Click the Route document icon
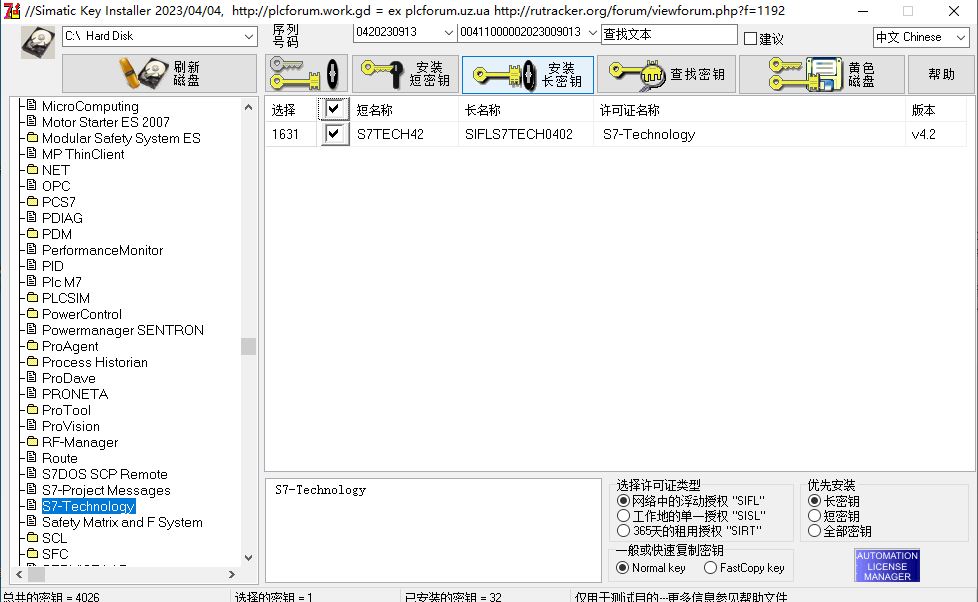978x602 pixels. [x=32, y=457]
